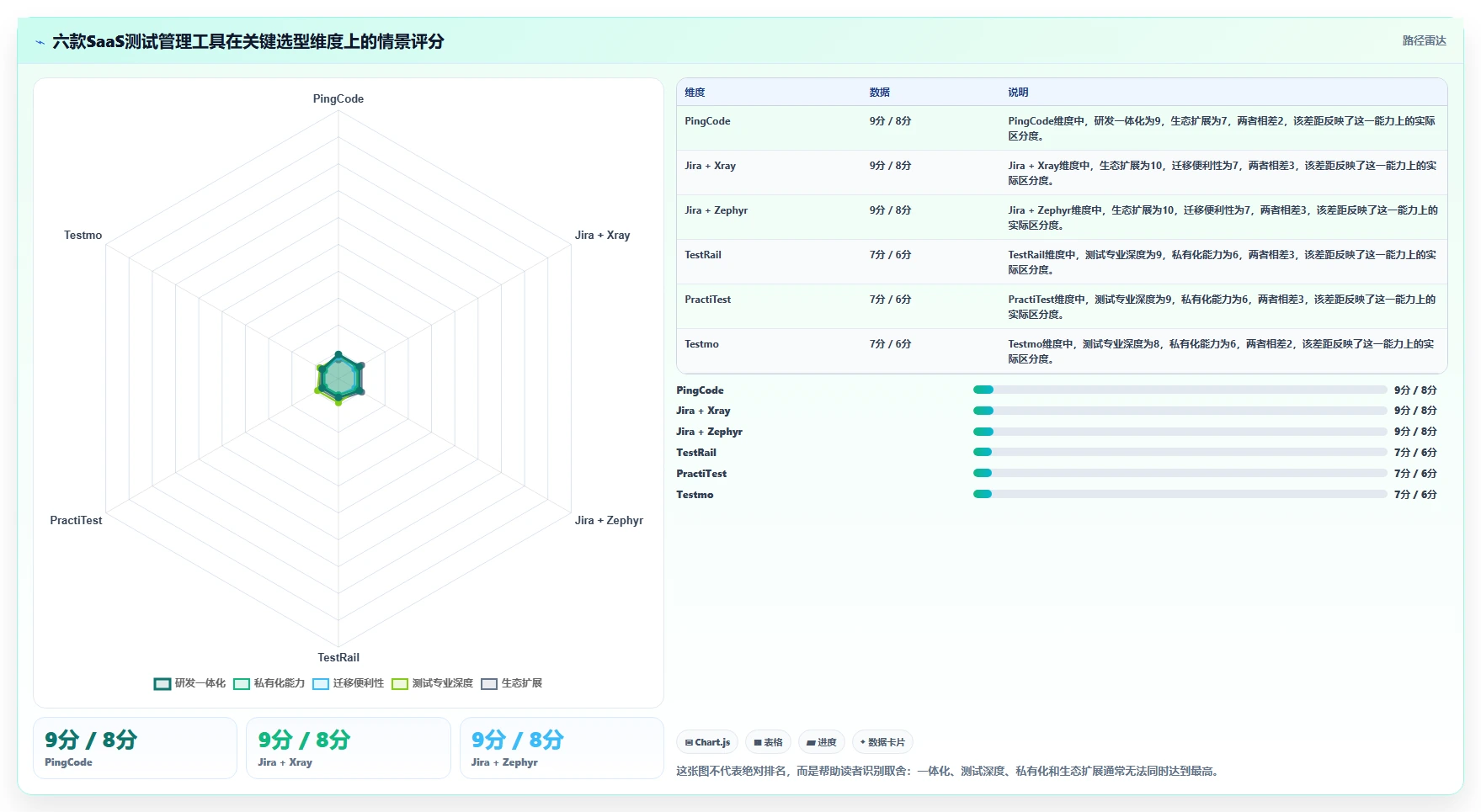
Task: Click the PractiTest progress bar
Action: click(x=1180, y=473)
